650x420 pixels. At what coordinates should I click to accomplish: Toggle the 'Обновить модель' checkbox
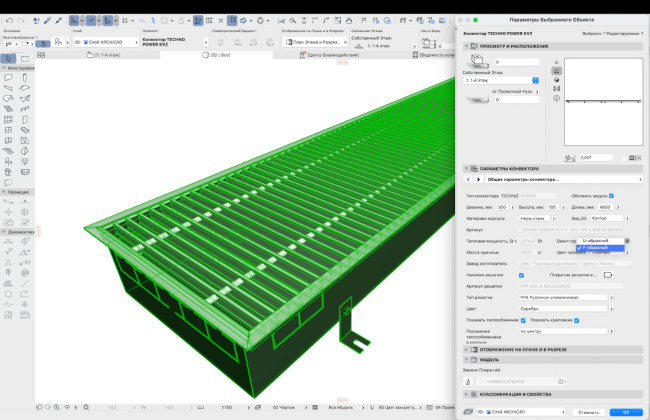tap(611, 196)
